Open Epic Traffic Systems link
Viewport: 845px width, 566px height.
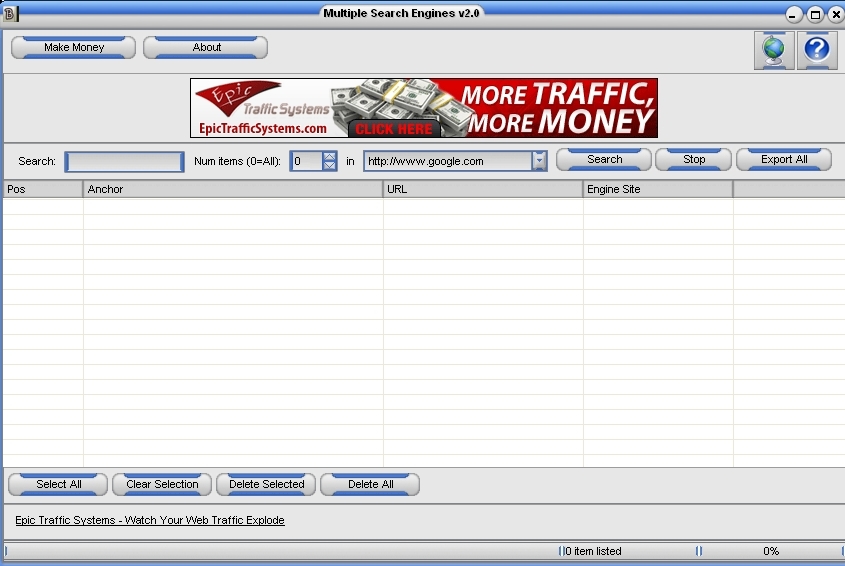point(150,520)
